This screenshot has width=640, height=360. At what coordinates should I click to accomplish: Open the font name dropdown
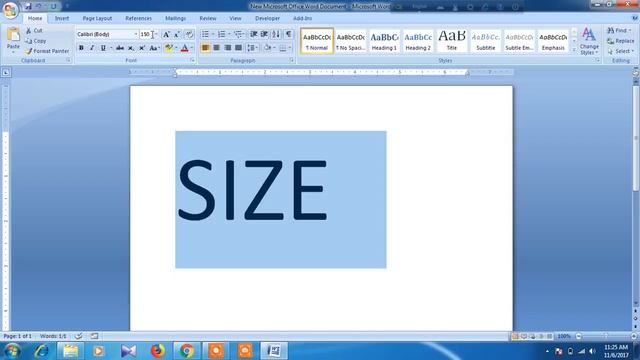pos(136,34)
